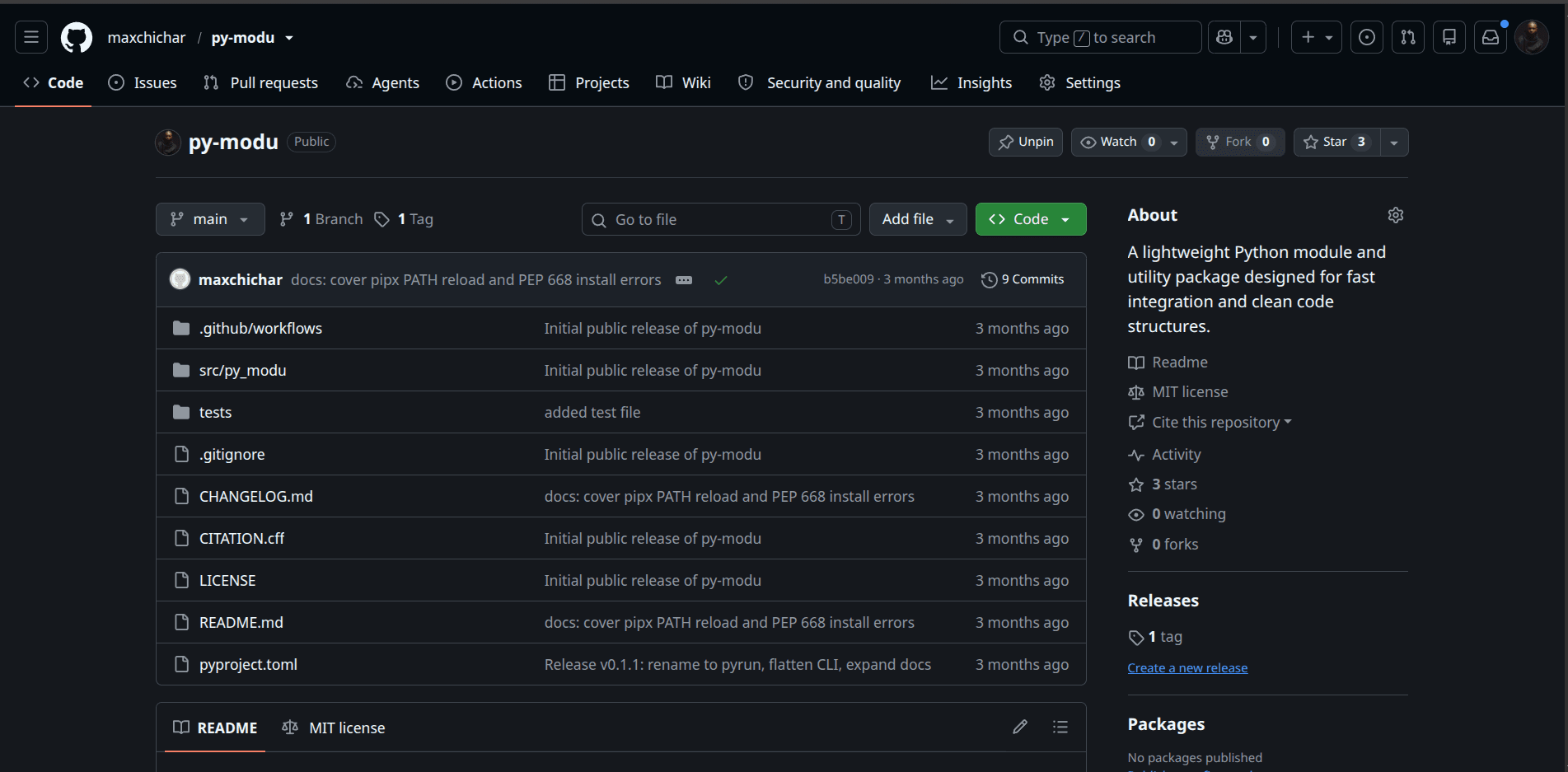This screenshot has height=772, width=1568.
Task: Edit About settings gear icon
Action: coord(1395,215)
